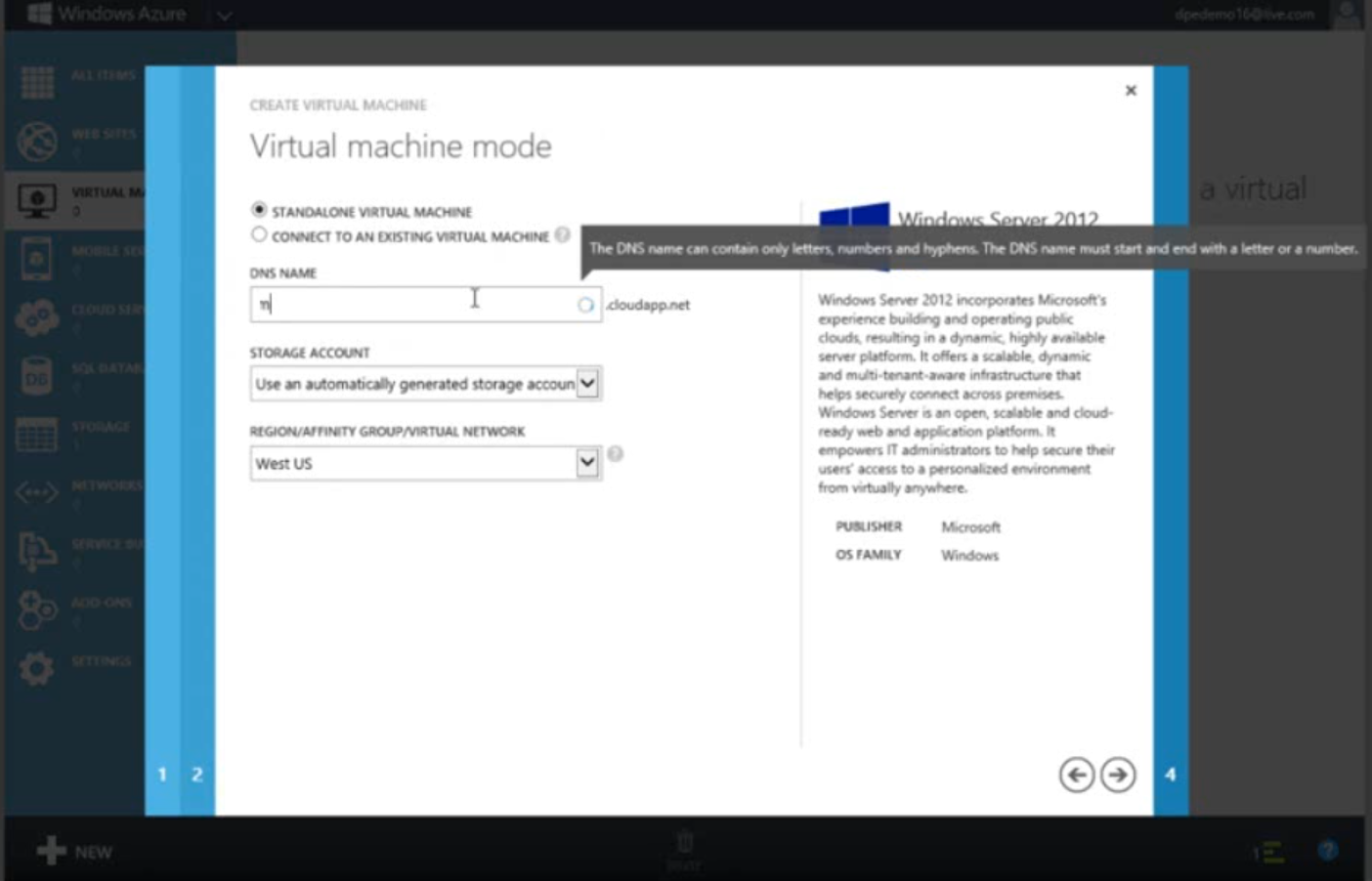Viewport: 1372px width, 881px height.
Task: Open Networks icon in sidebar
Action: [x=37, y=493]
